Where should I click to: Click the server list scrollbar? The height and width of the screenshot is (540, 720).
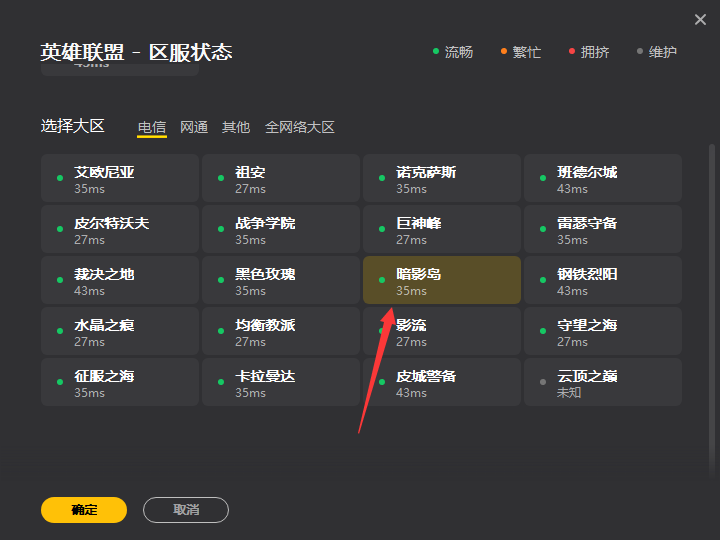click(712, 312)
